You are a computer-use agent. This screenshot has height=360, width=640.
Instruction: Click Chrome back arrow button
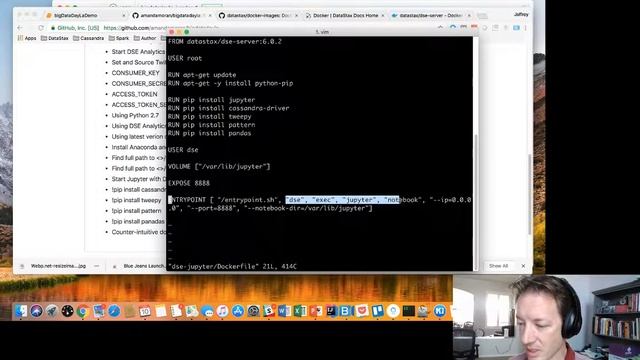point(20,28)
